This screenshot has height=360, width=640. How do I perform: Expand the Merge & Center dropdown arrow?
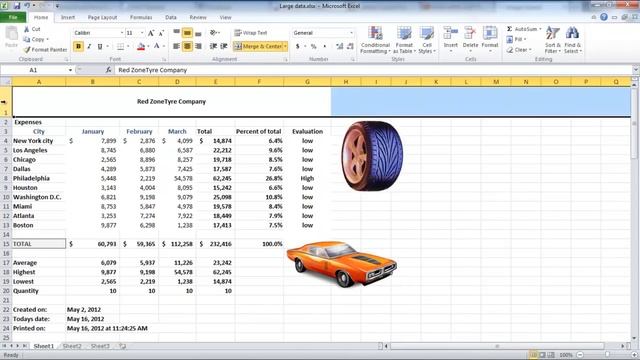pos(285,47)
